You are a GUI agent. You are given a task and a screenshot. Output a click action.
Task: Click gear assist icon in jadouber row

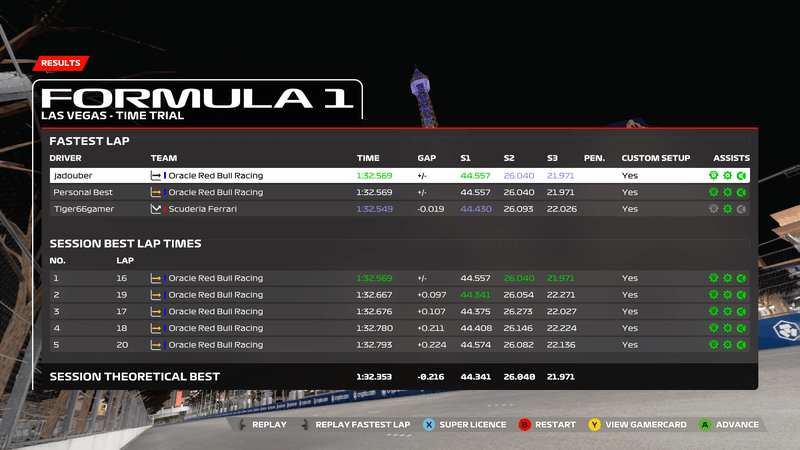point(728,176)
